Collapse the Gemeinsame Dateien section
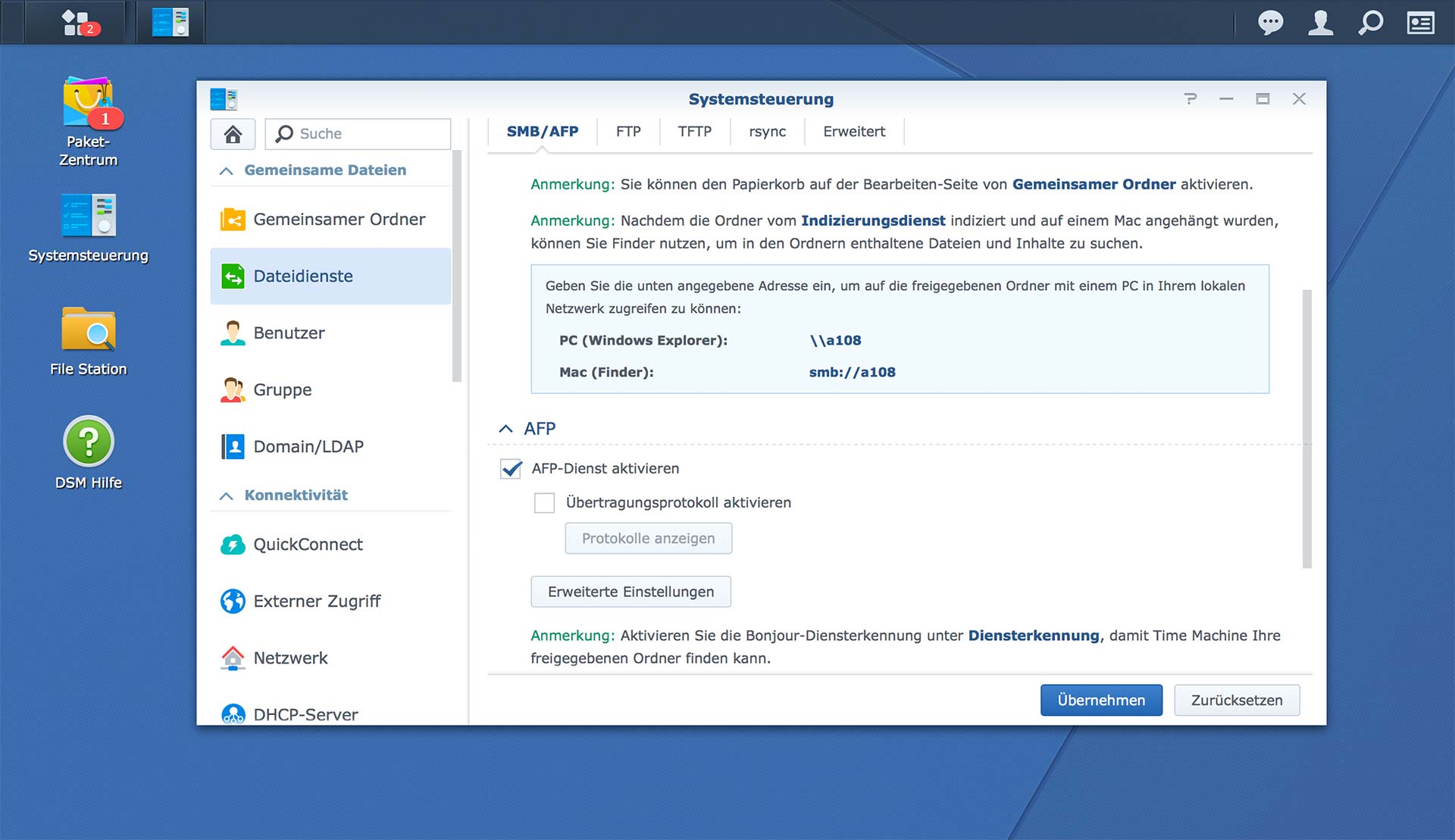Image resolution: width=1455 pixels, height=840 pixels. [x=226, y=171]
